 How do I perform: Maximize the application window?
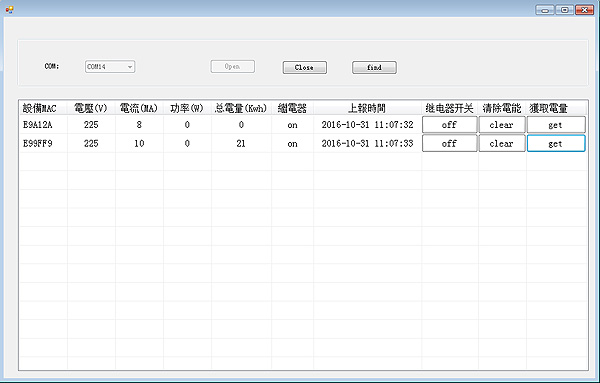(x=564, y=10)
